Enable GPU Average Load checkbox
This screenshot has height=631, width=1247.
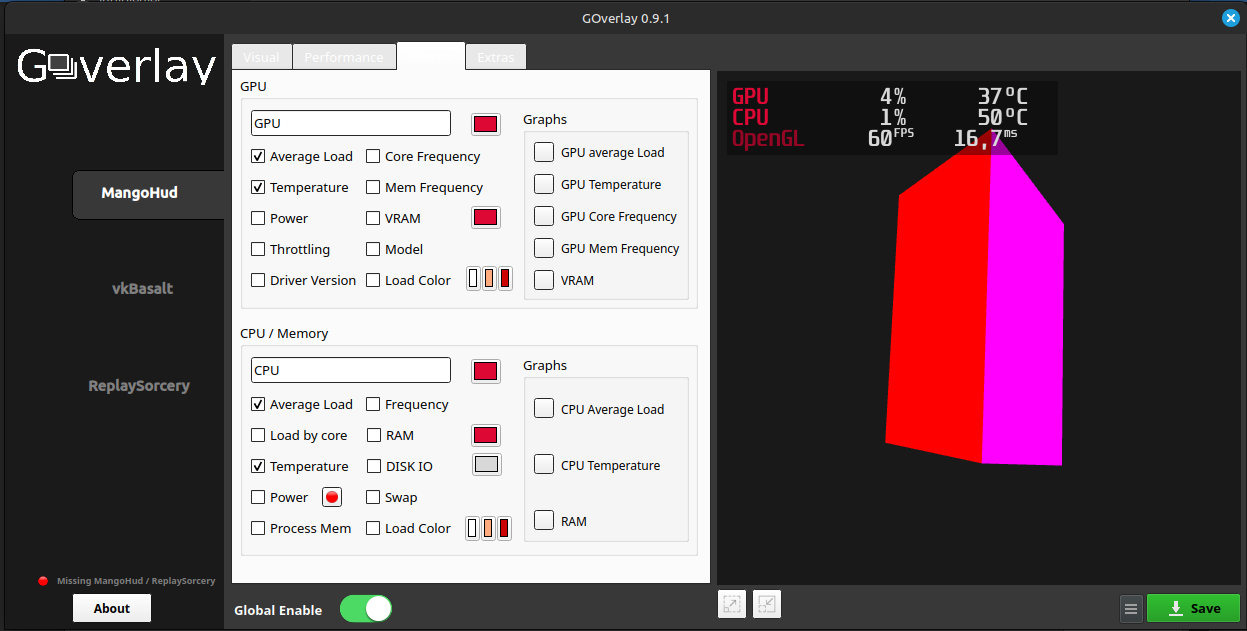(x=258, y=156)
